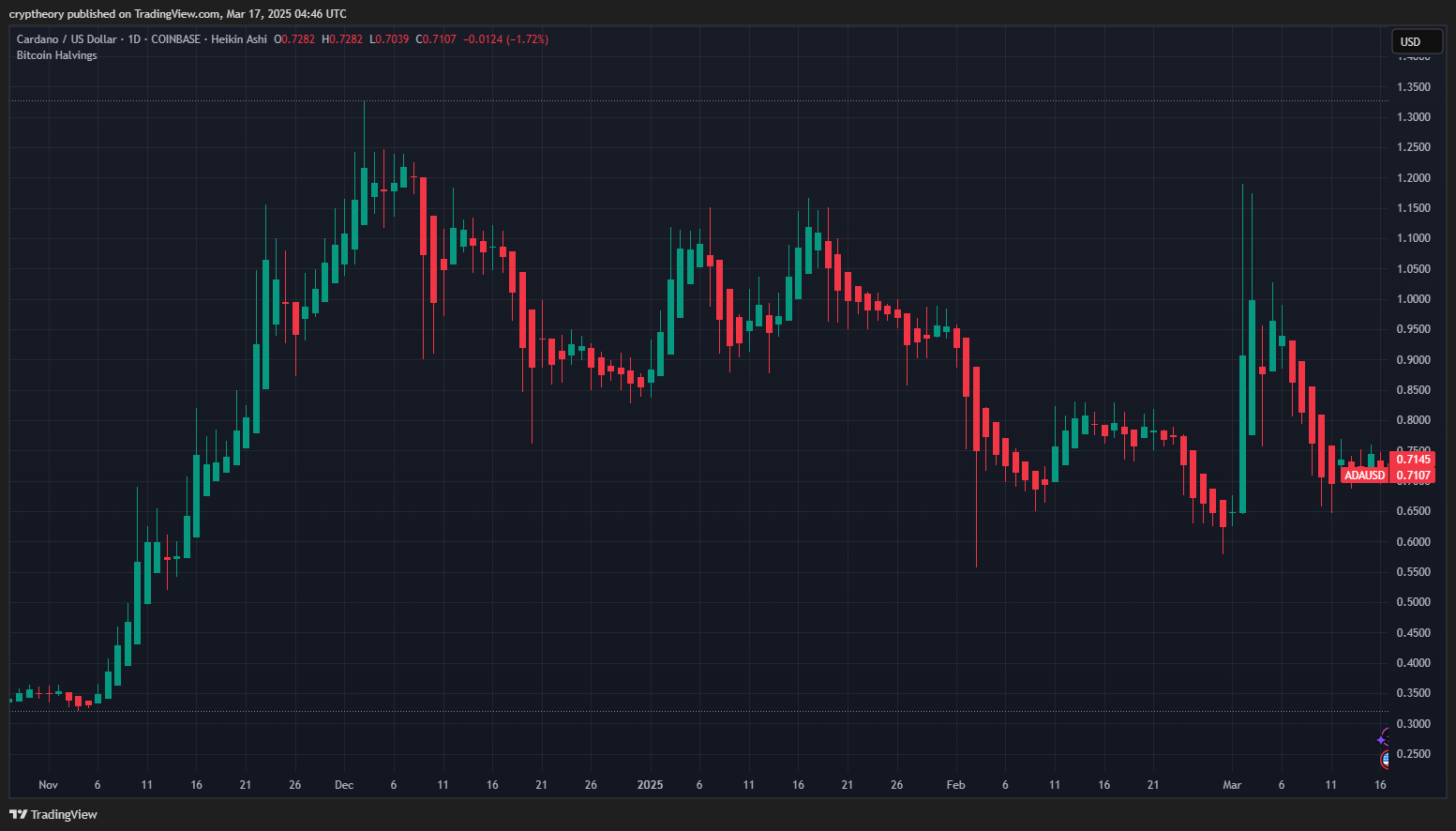Click the red ADAUSD price label
Viewport: 1456px width, 831px height.
pyautogui.click(x=1364, y=476)
